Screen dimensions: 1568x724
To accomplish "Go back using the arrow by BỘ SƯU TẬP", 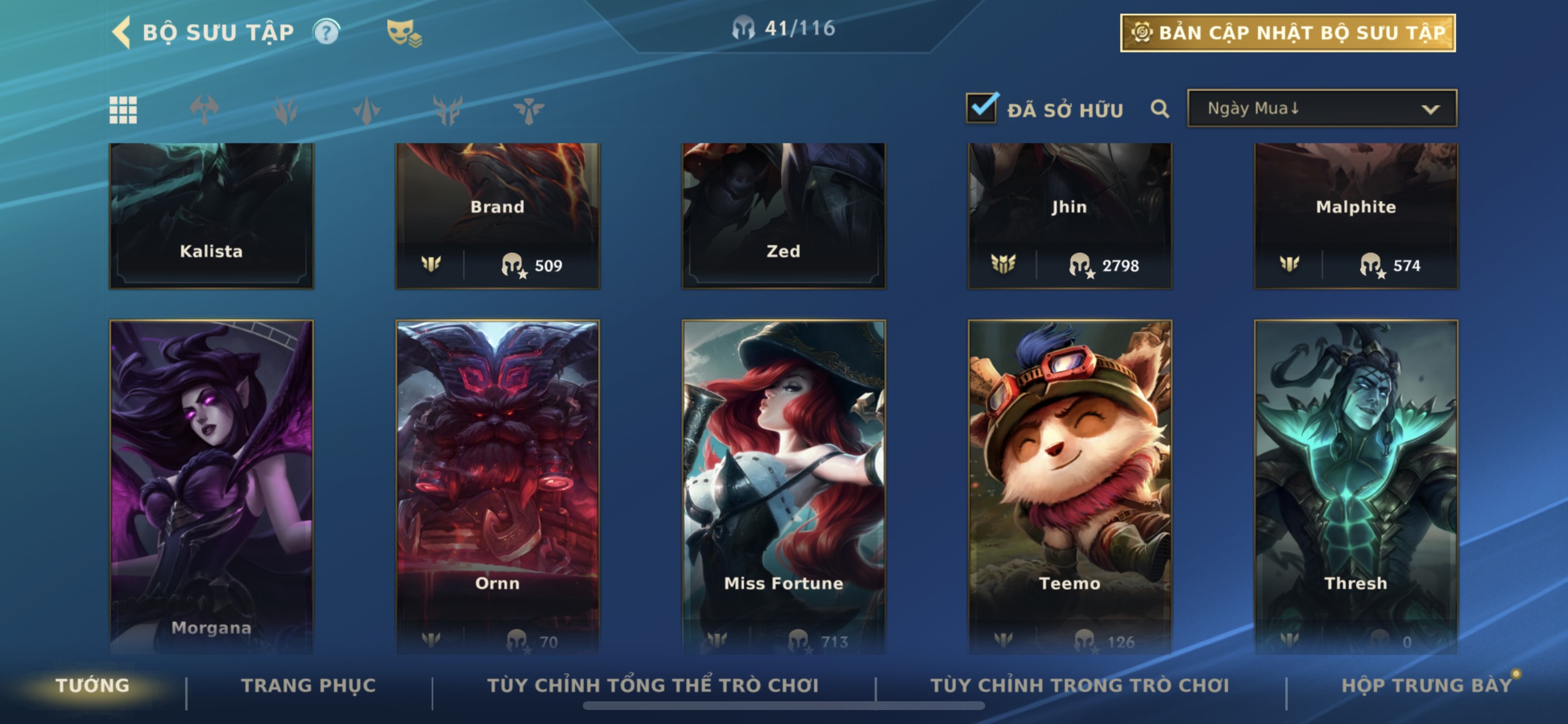I will 122,31.
